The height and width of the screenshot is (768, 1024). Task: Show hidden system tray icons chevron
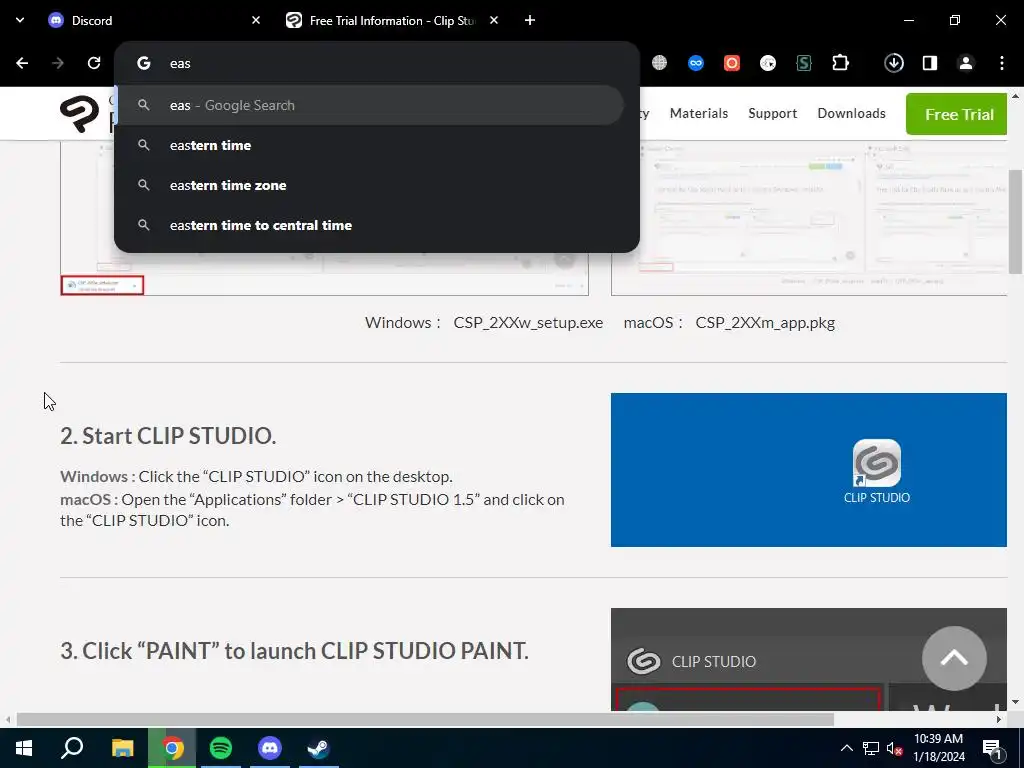point(846,748)
